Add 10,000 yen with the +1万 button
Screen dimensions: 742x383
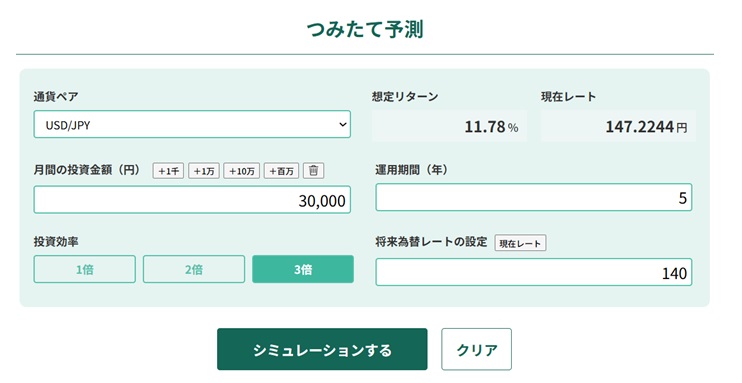tap(204, 170)
